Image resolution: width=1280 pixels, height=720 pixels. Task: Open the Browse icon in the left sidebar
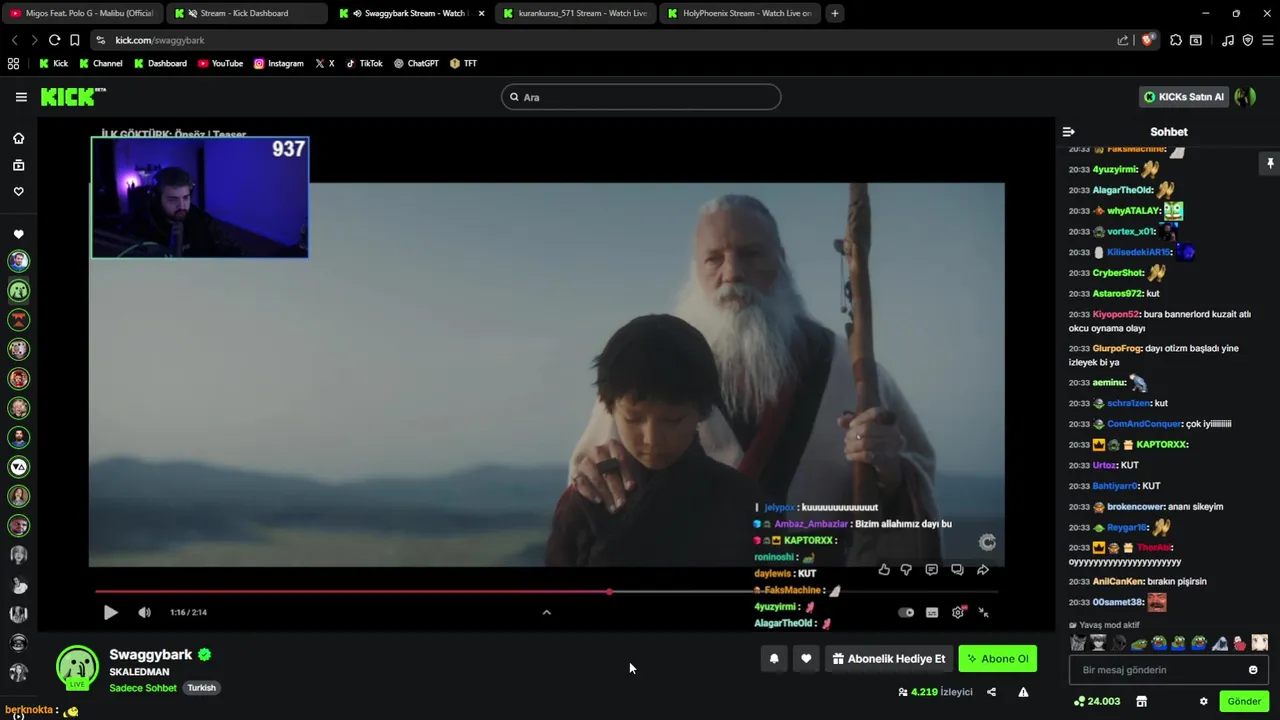click(18, 165)
